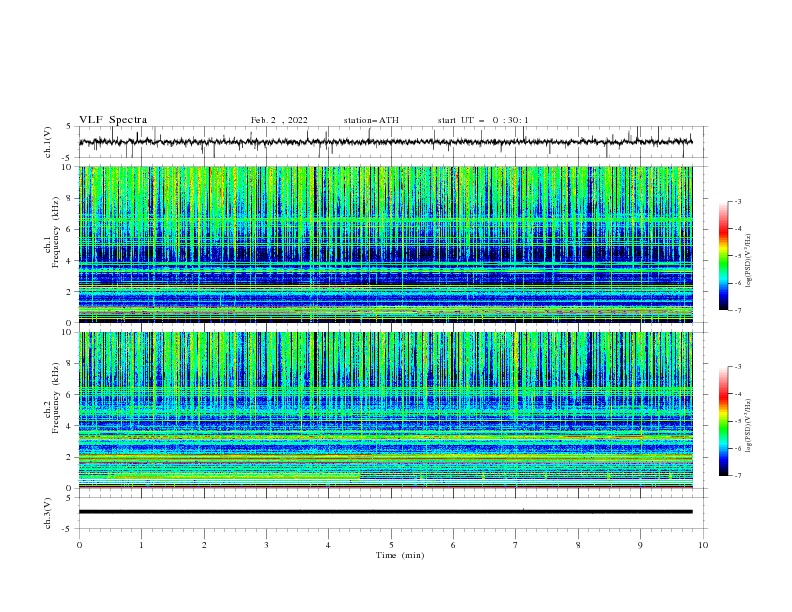The height and width of the screenshot is (612, 792).
Task: Click the ch.1 PSD color scale bar
Action: [x=723, y=256]
